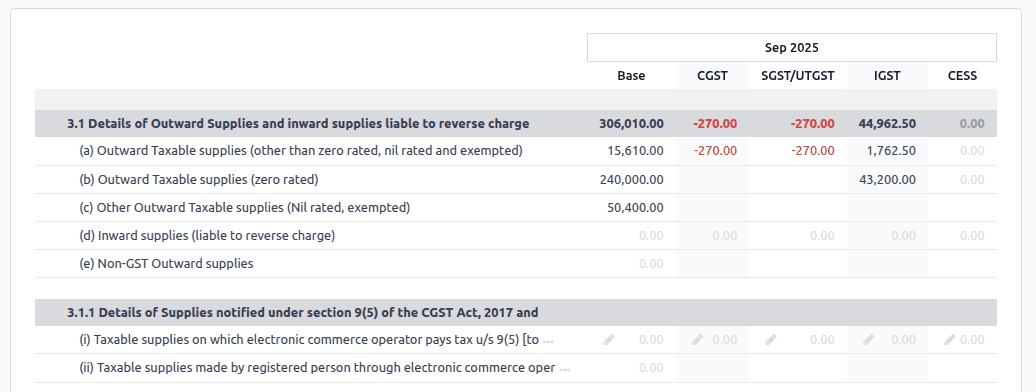Click the -270.00 CGST total in section 3.1
The height and width of the screenshot is (392, 1036).
pyautogui.click(x=715, y=124)
